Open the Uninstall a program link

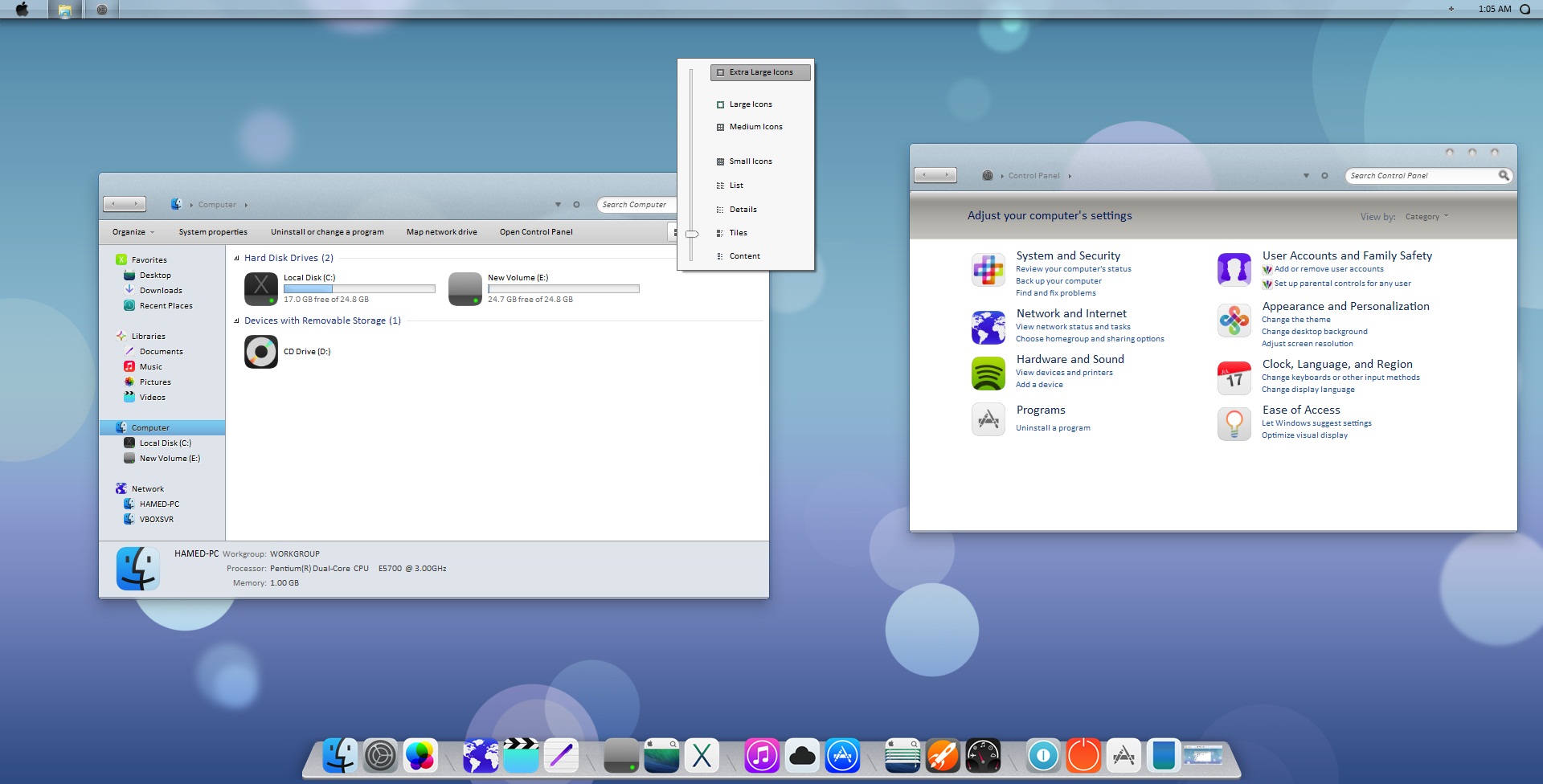1053,428
